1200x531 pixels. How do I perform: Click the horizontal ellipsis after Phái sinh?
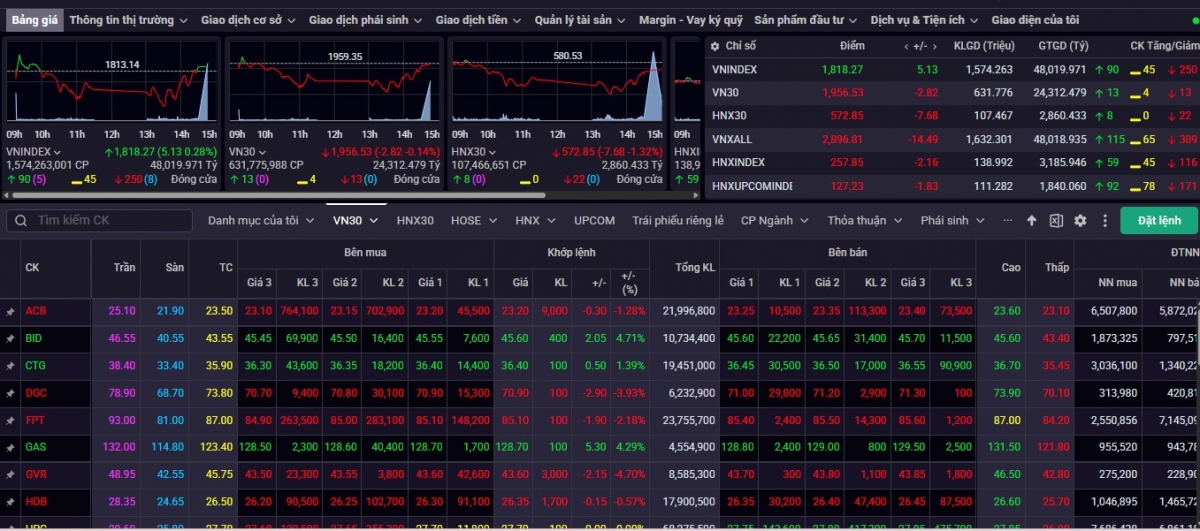1007,220
